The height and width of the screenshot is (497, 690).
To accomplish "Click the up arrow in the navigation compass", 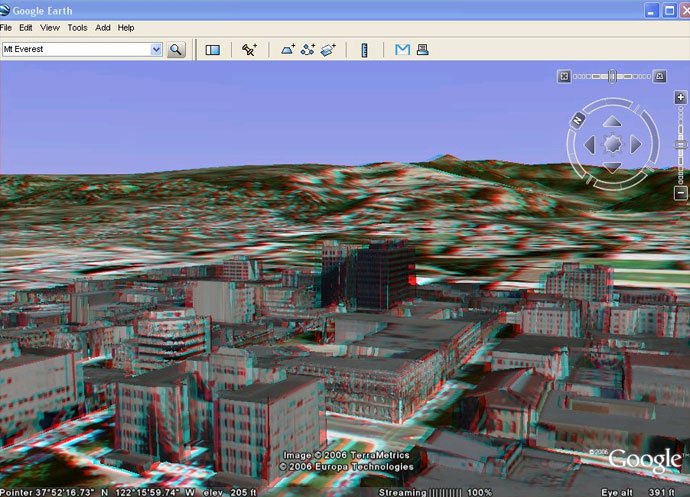I will [612, 121].
